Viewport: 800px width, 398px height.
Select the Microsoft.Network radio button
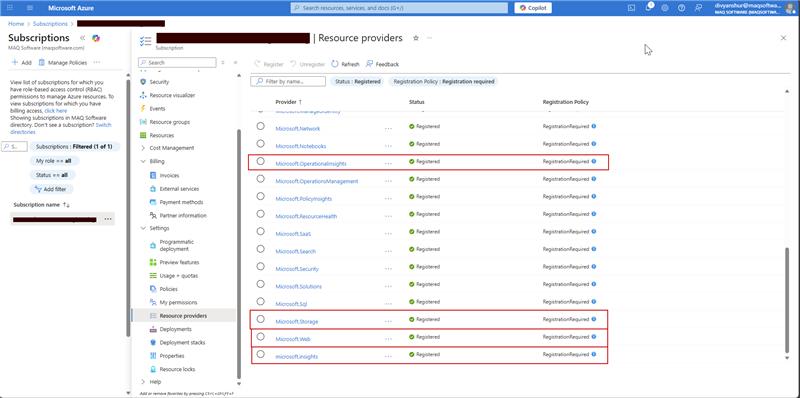click(261, 126)
